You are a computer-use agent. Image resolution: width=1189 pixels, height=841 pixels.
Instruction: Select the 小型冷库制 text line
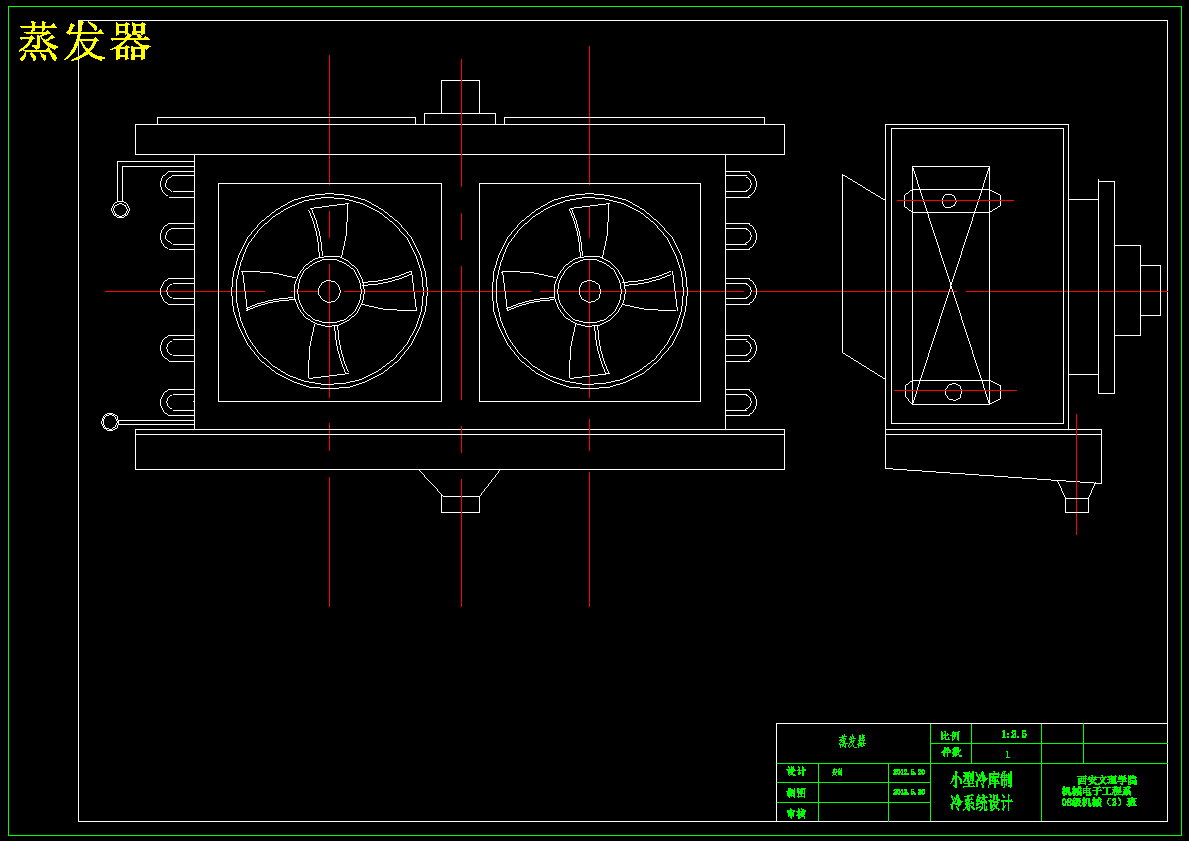point(981,780)
